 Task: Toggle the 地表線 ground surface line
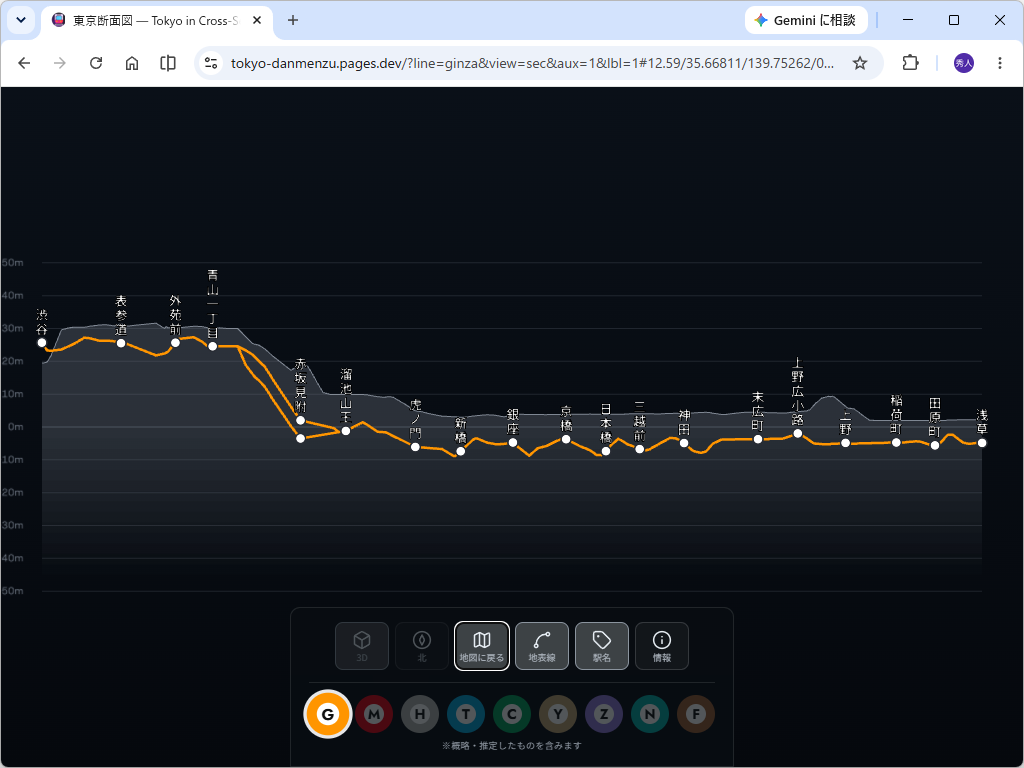(542, 646)
